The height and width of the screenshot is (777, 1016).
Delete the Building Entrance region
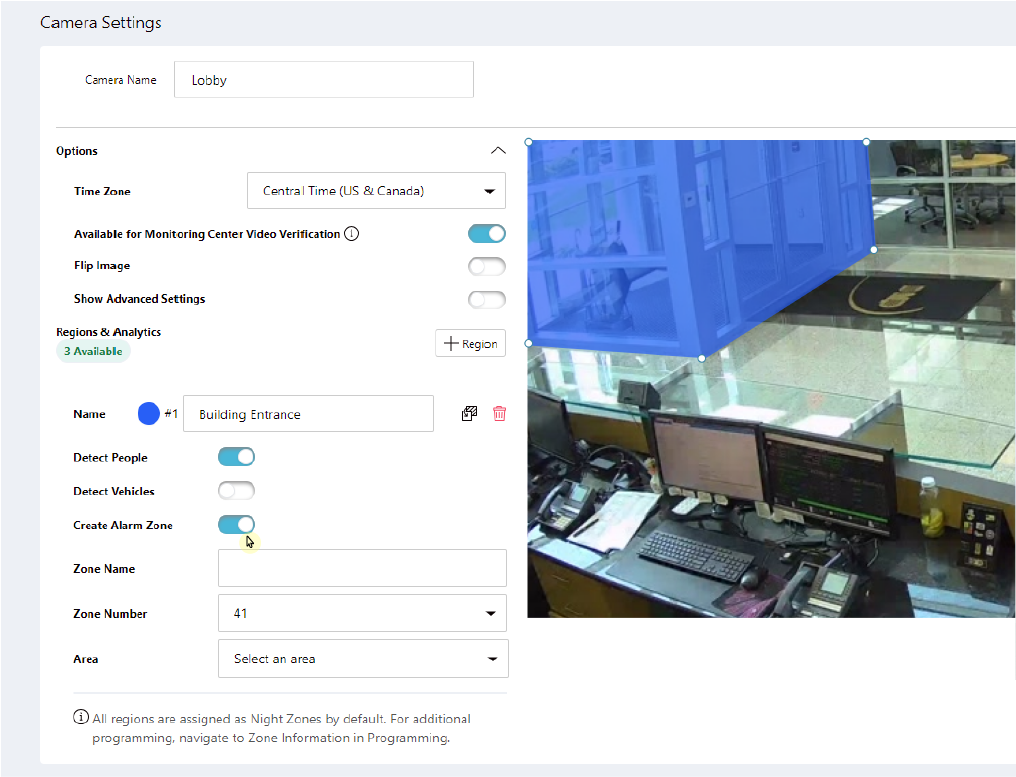coord(499,414)
